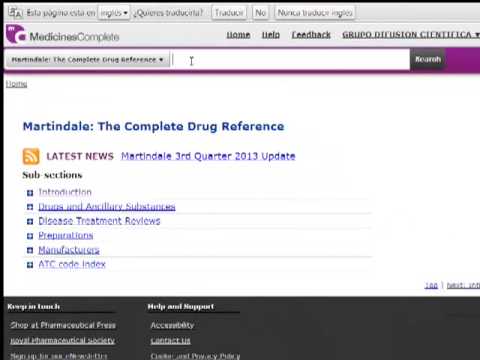The width and height of the screenshot is (480, 360).
Task: Open GRUPO DIFUSION CIENTIFICA account menu
Action: tap(411, 35)
